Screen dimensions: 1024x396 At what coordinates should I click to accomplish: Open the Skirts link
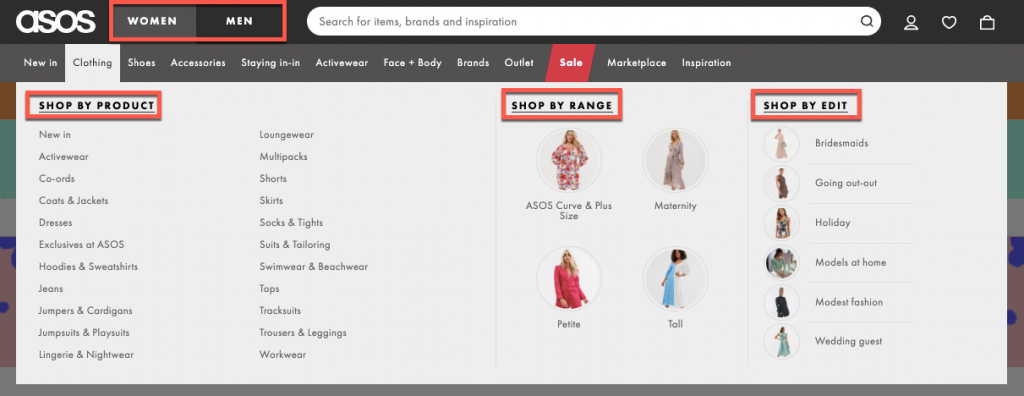(x=272, y=201)
